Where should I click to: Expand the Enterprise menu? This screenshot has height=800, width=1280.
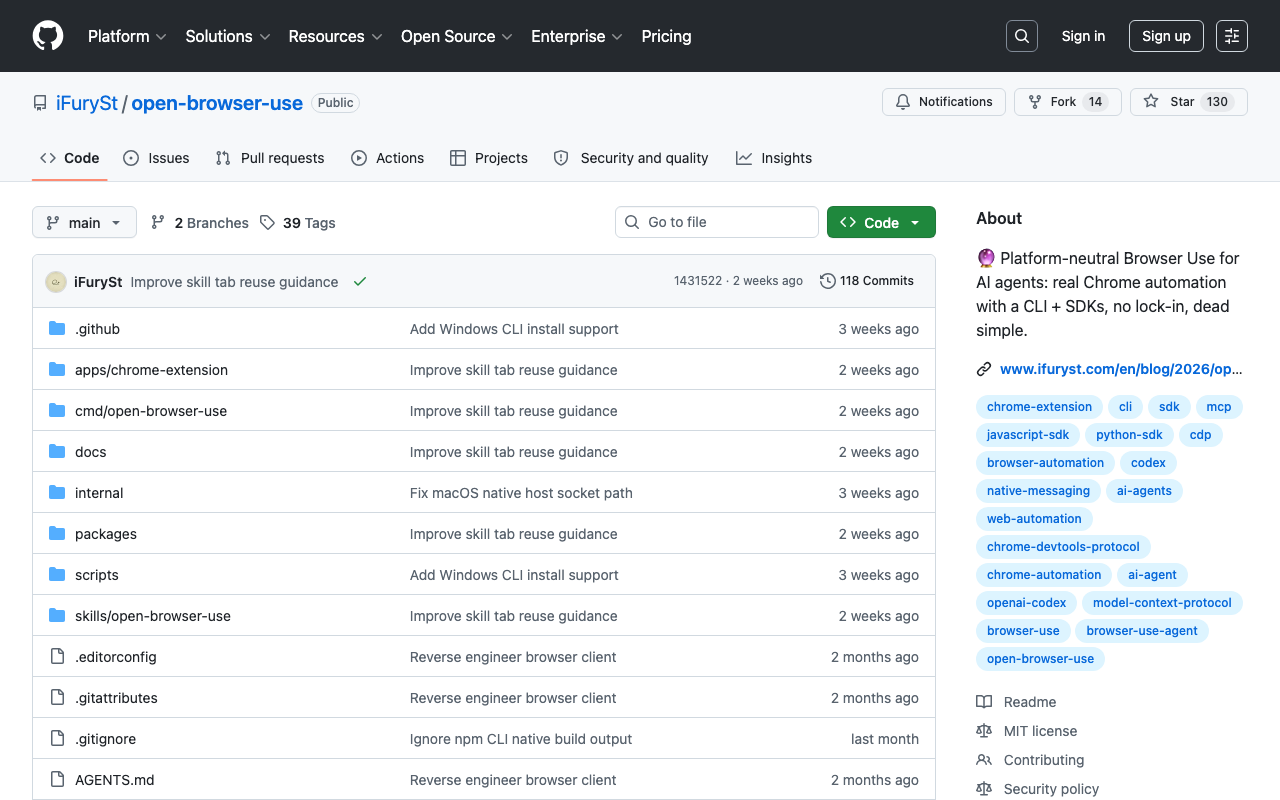click(x=577, y=36)
